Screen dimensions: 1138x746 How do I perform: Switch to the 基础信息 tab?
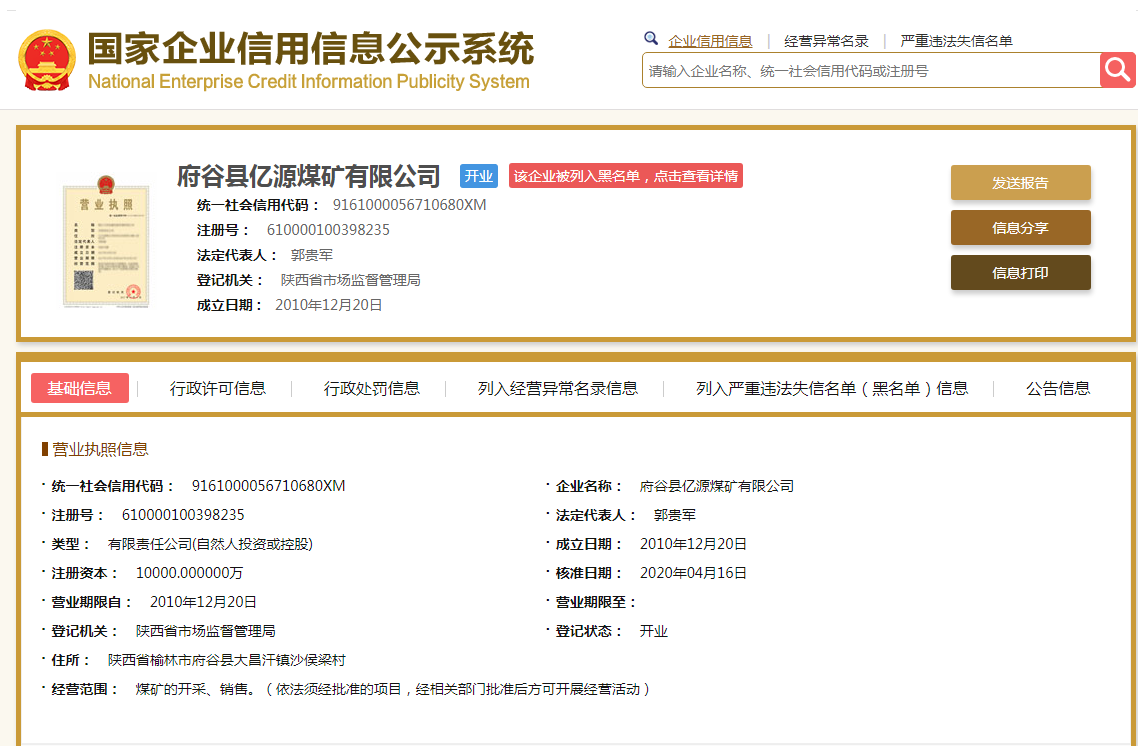tap(80, 388)
